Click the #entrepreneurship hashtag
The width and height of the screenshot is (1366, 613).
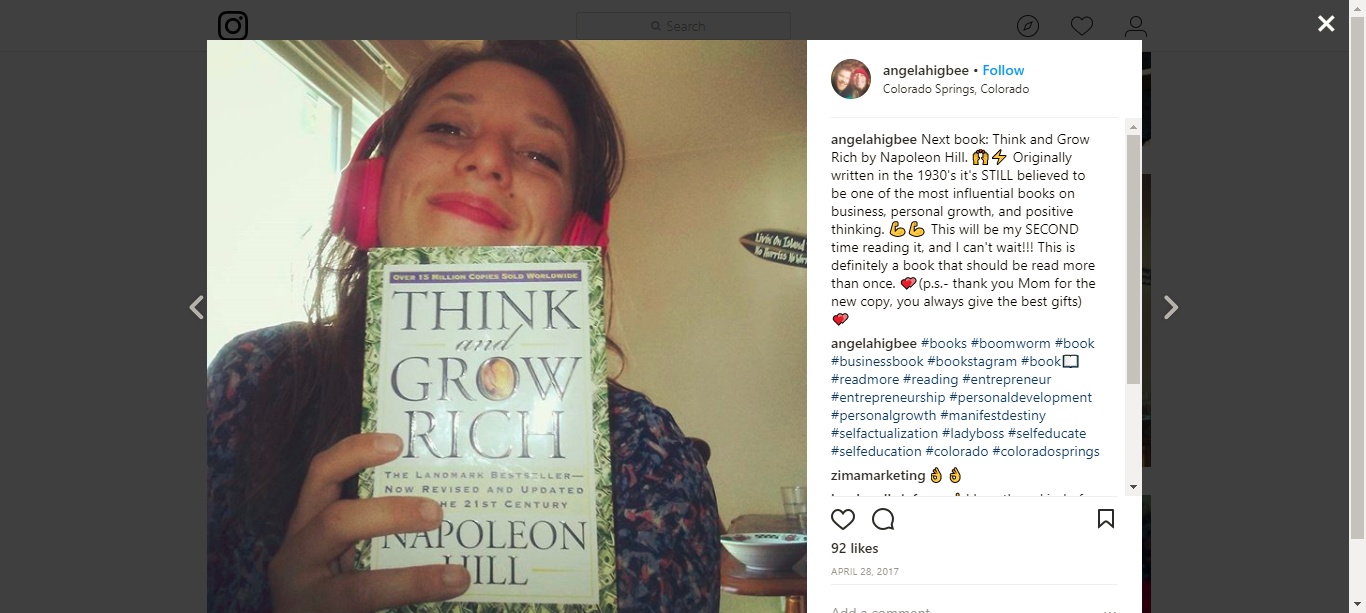pos(888,397)
